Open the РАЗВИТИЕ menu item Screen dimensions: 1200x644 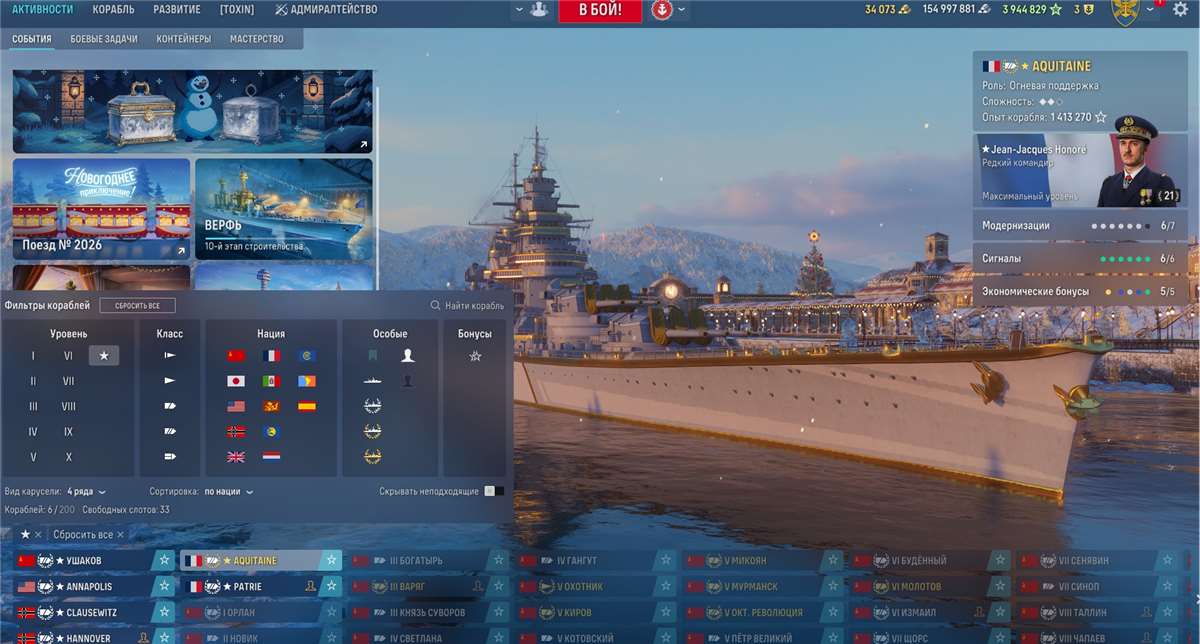coord(177,9)
